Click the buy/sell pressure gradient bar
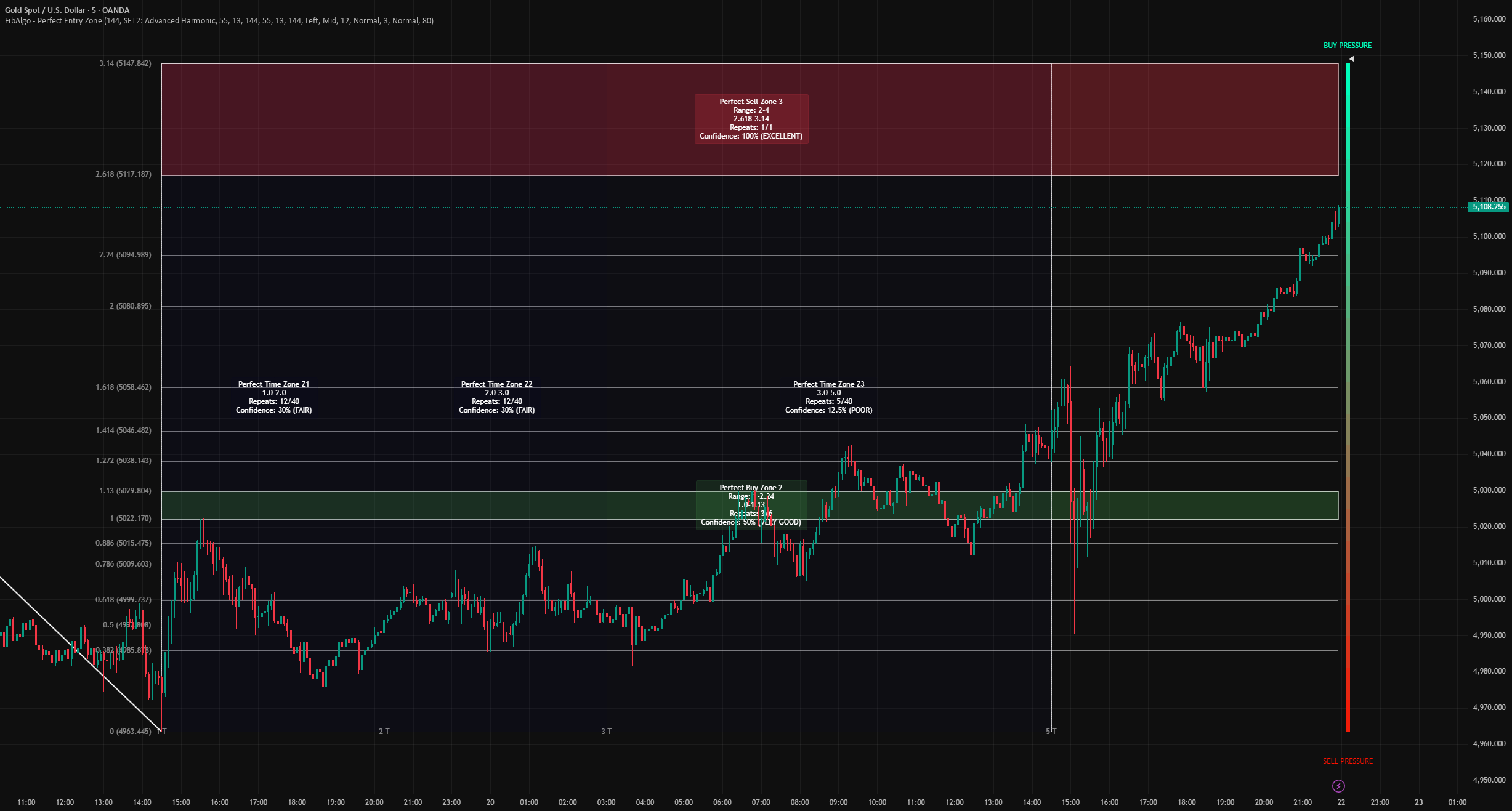 [1348, 397]
